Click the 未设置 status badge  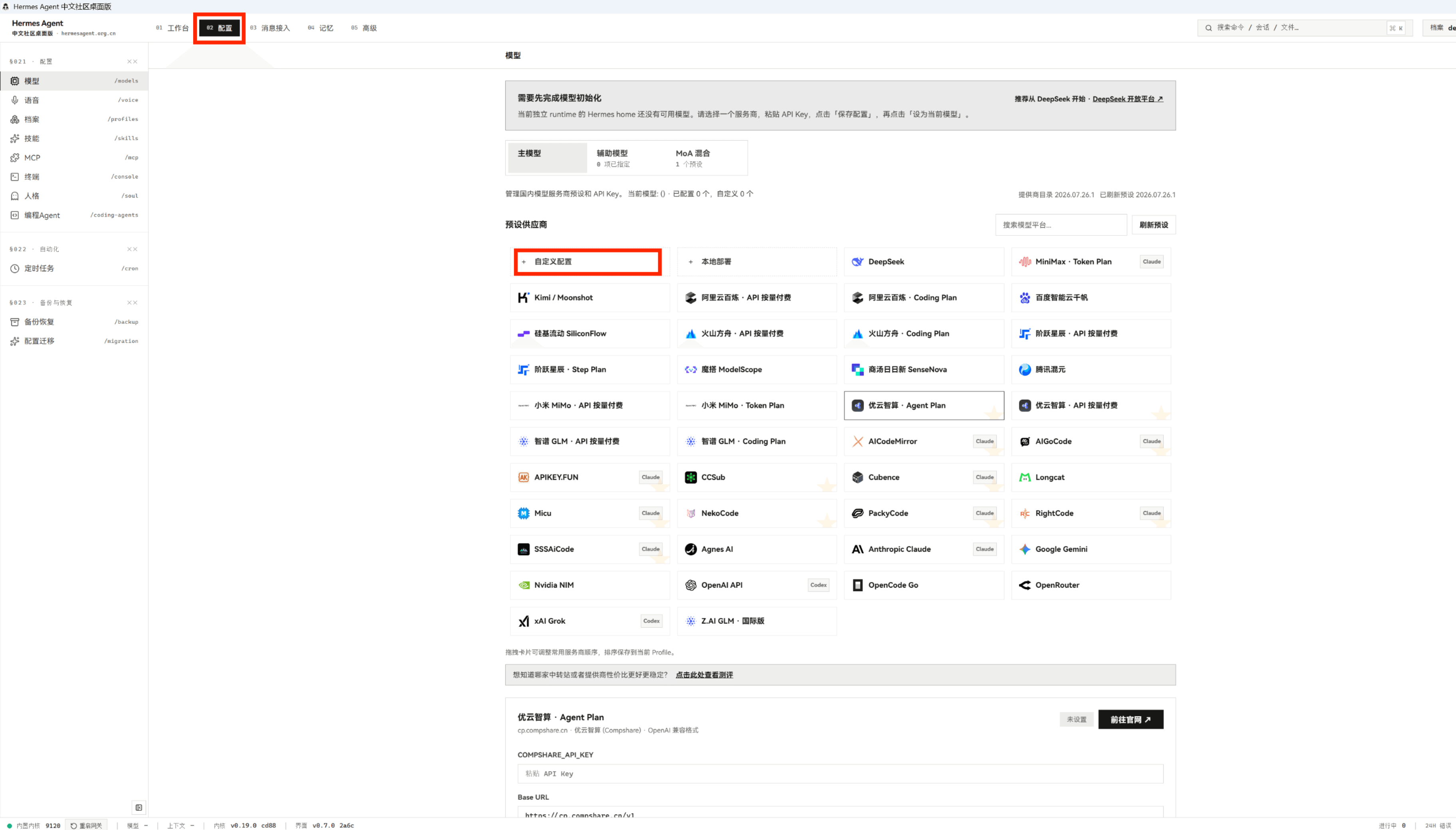click(x=1076, y=719)
